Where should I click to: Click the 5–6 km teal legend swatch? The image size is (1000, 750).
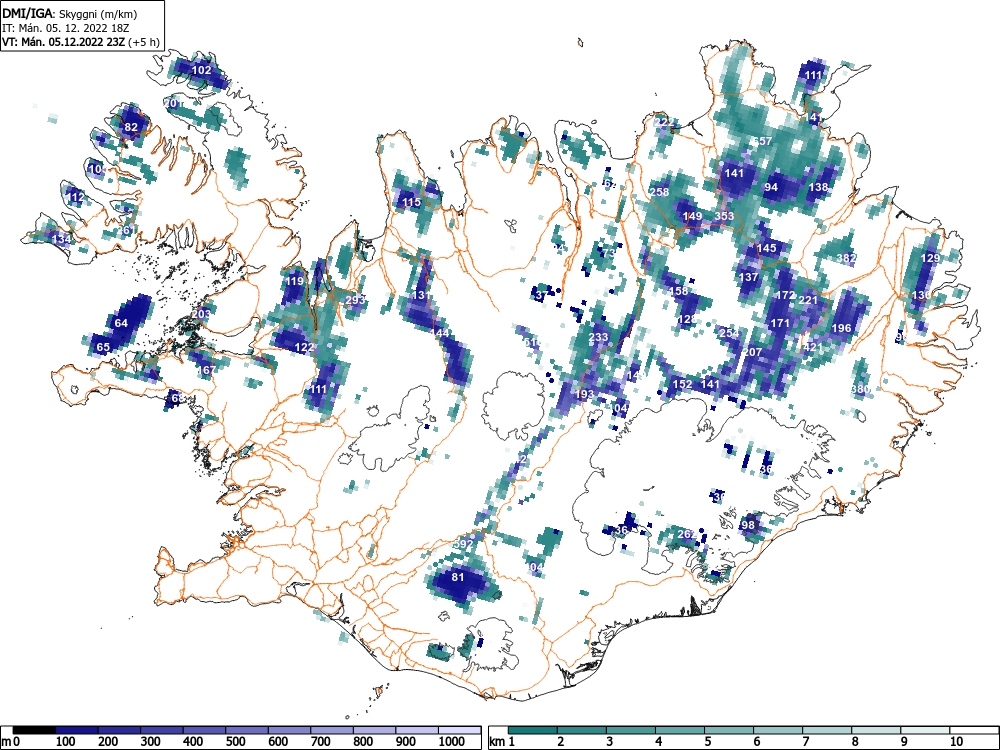coord(729,730)
